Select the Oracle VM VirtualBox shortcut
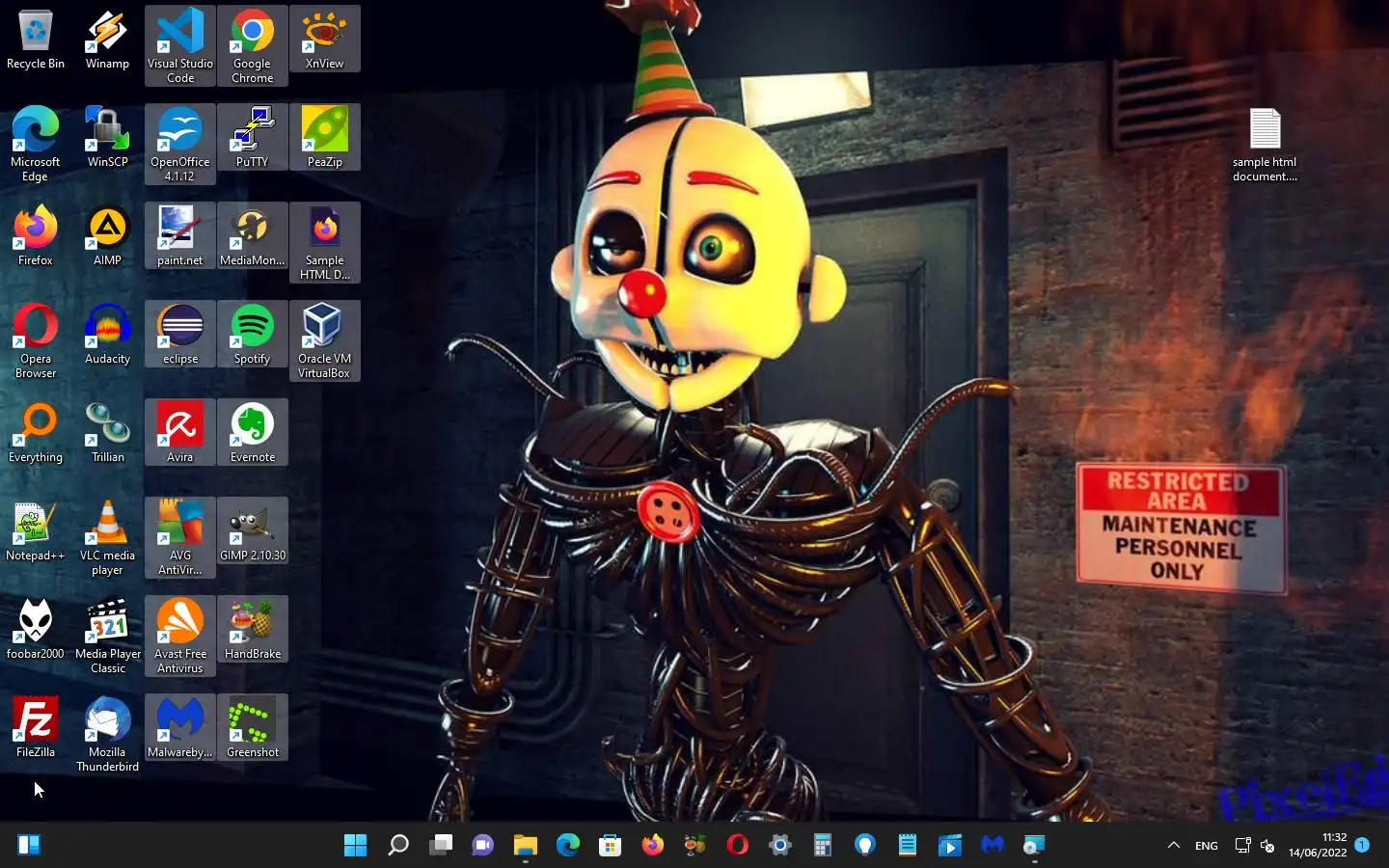 point(325,340)
